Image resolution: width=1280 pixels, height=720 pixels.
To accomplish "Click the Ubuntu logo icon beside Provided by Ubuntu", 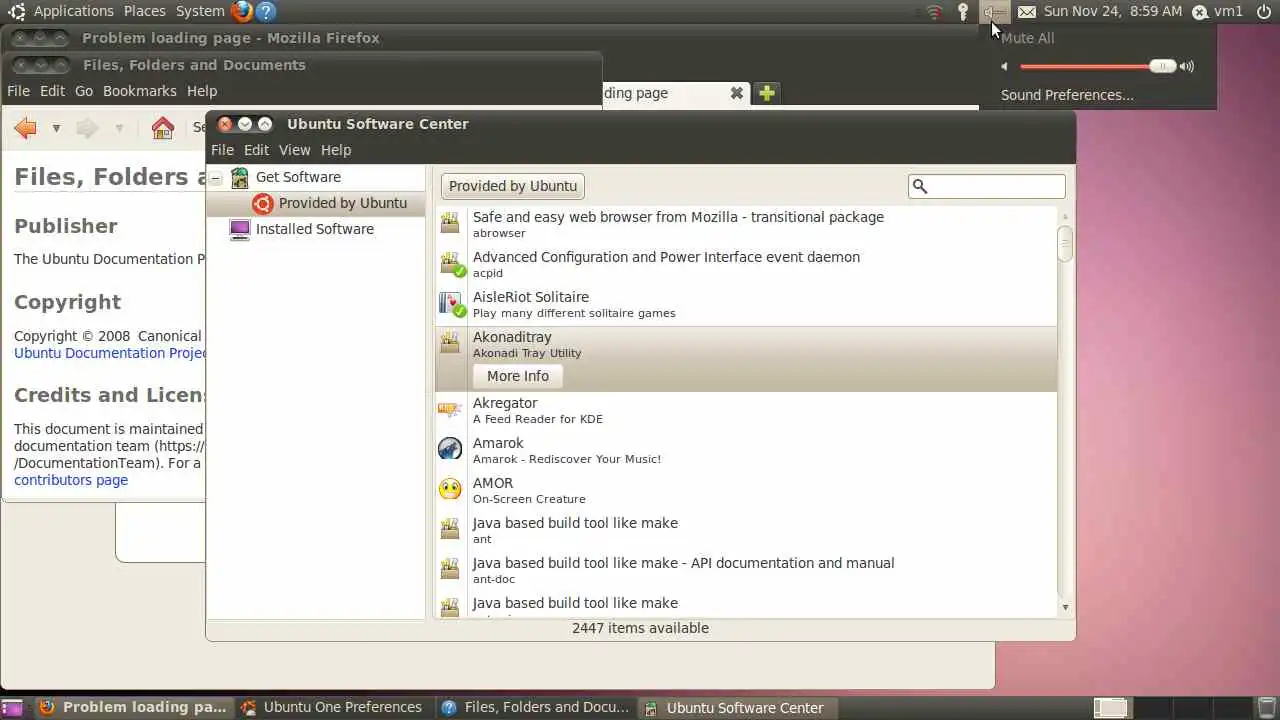I will [x=262, y=203].
